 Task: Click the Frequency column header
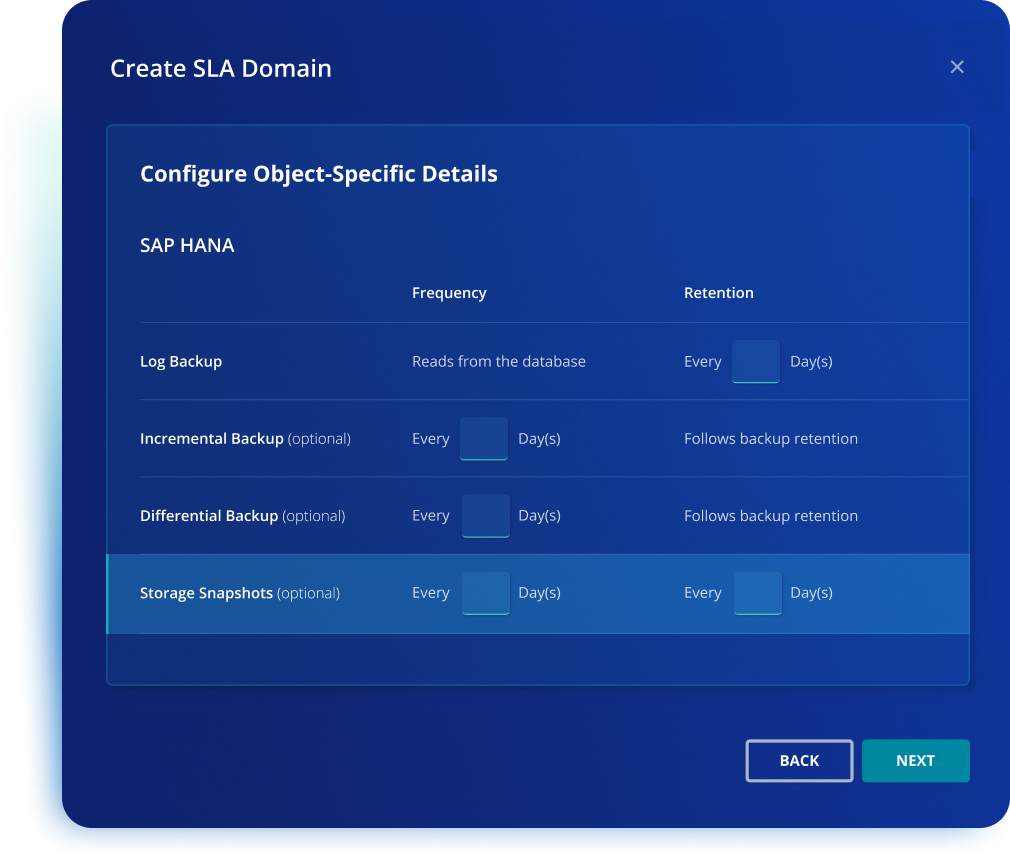[x=449, y=293]
